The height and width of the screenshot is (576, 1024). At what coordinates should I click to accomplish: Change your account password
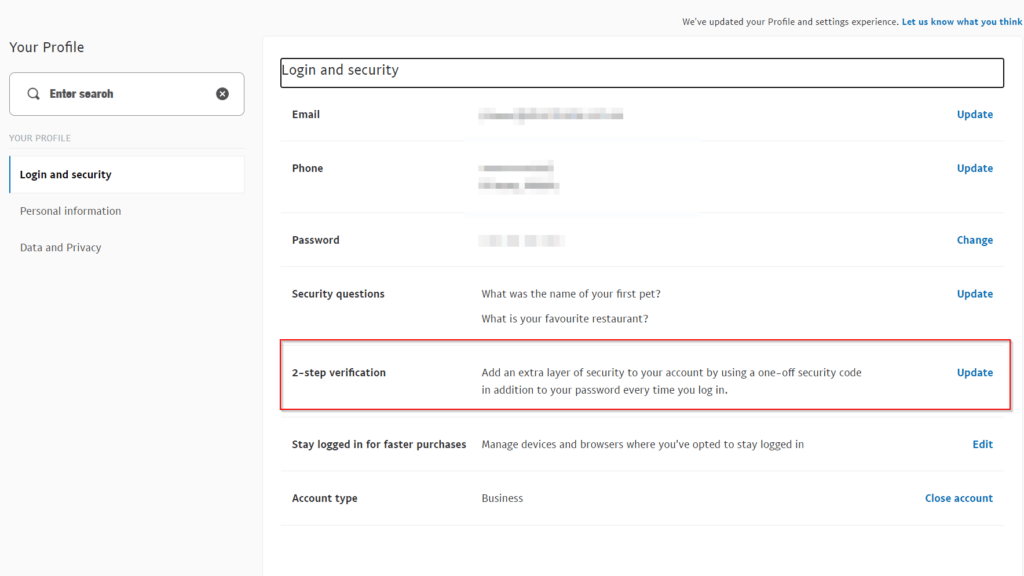click(x=974, y=240)
